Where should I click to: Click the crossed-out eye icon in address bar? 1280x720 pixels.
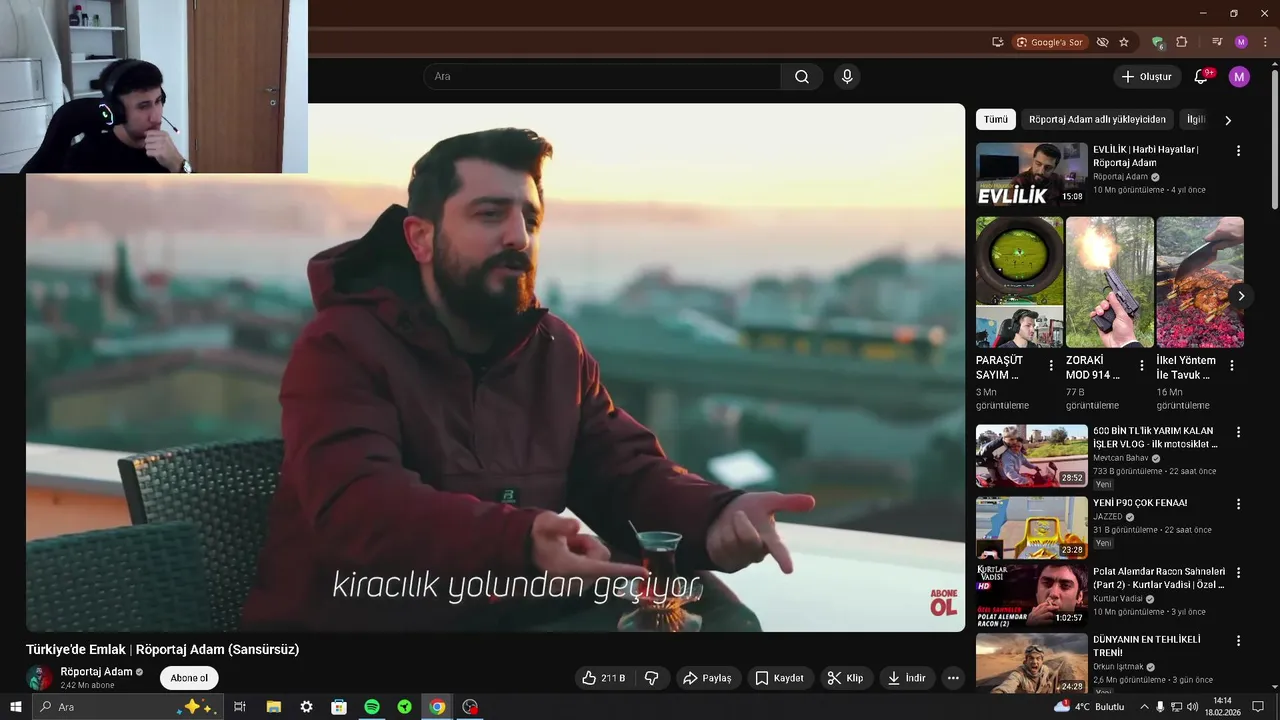pyautogui.click(x=1102, y=42)
